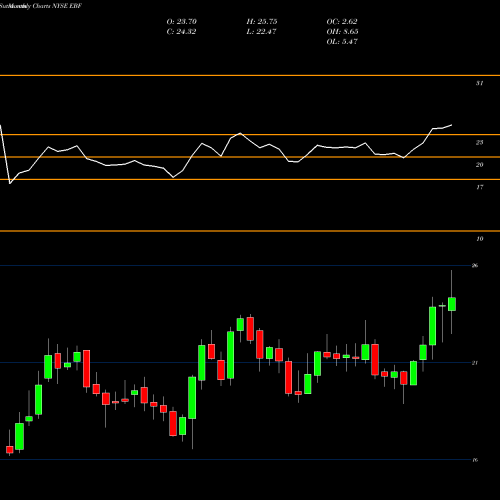Viewport: 500px width, 500px height.
Task: Select the leftmost red candlestick
Action: tap(10, 450)
